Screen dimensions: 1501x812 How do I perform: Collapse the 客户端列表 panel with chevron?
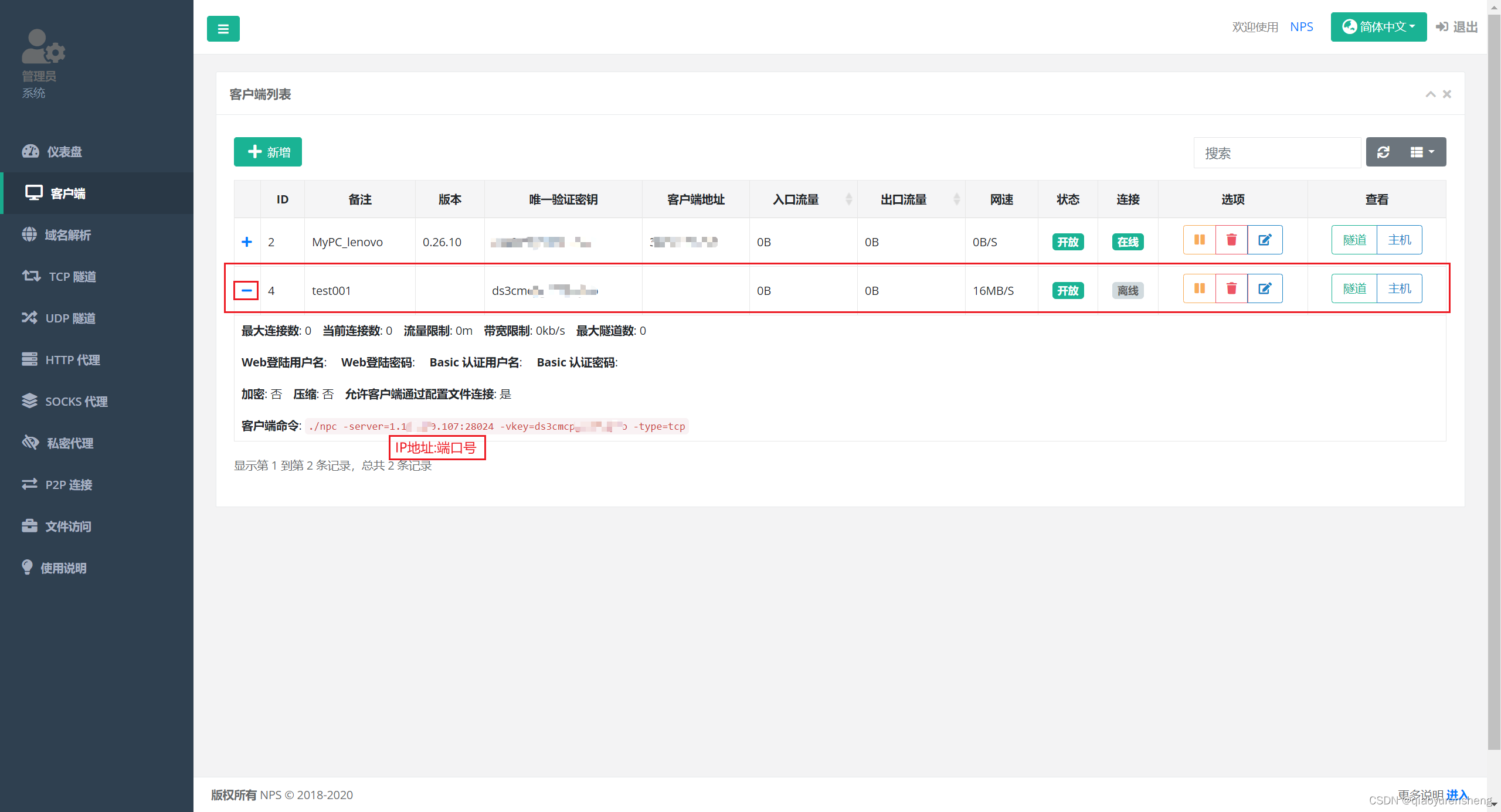click(1430, 94)
